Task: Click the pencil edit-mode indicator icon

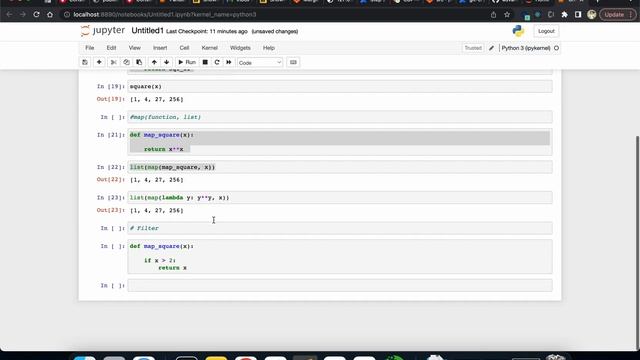Action: (491, 48)
